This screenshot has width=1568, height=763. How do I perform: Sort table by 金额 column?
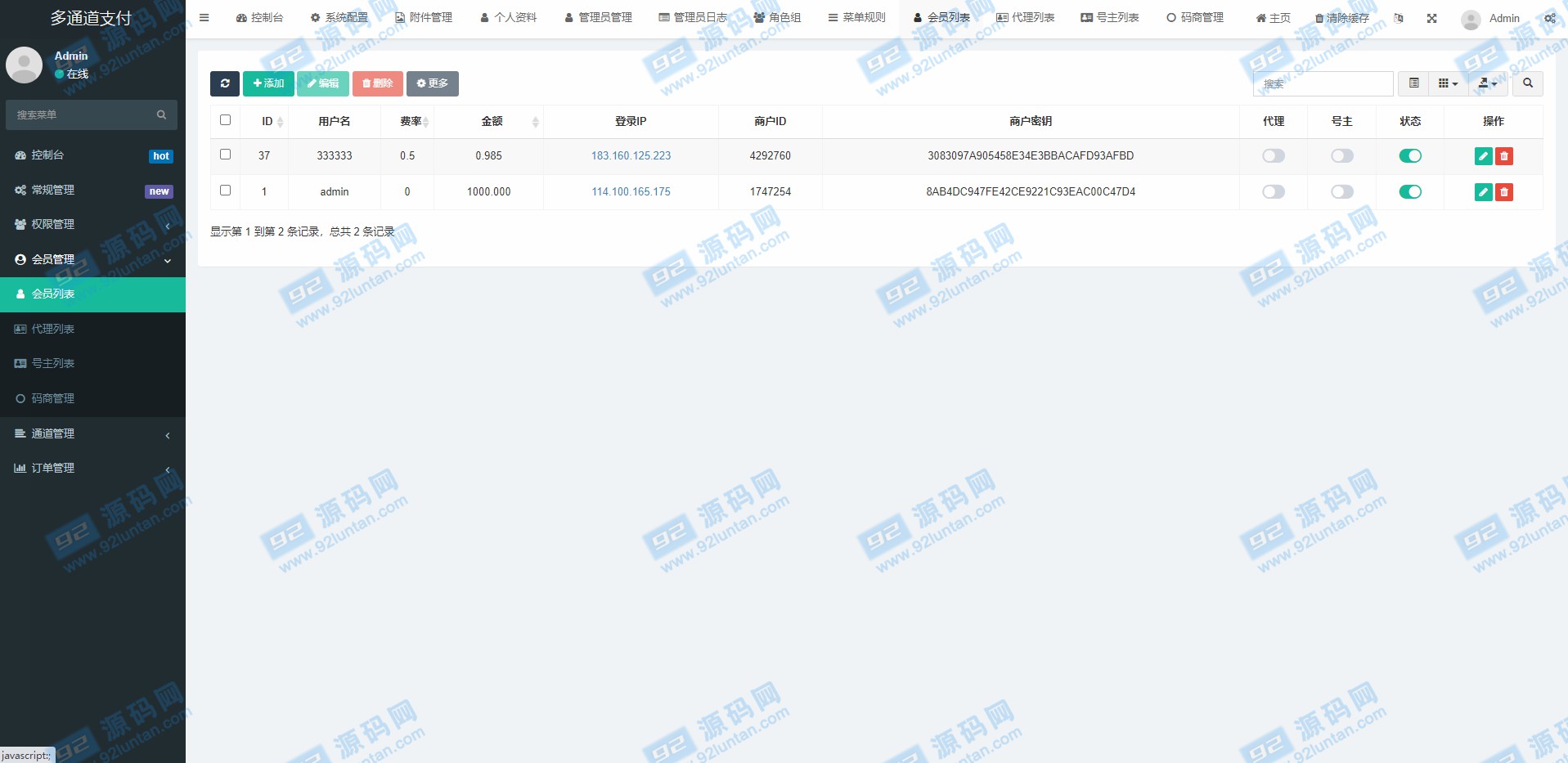tap(488, 121)
